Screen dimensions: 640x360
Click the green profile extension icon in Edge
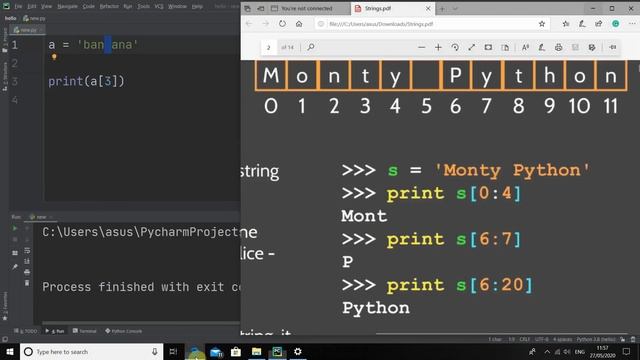(616, 24)
